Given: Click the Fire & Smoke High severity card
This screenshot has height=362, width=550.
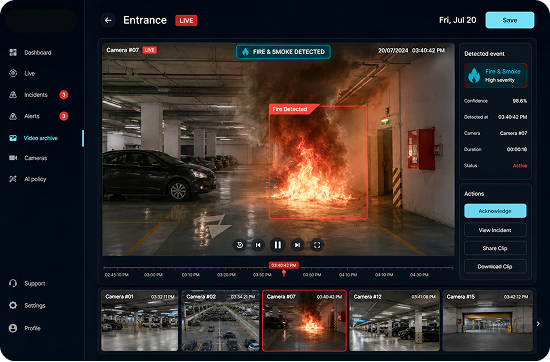Looking at the screenshot, I should point(496,75).
